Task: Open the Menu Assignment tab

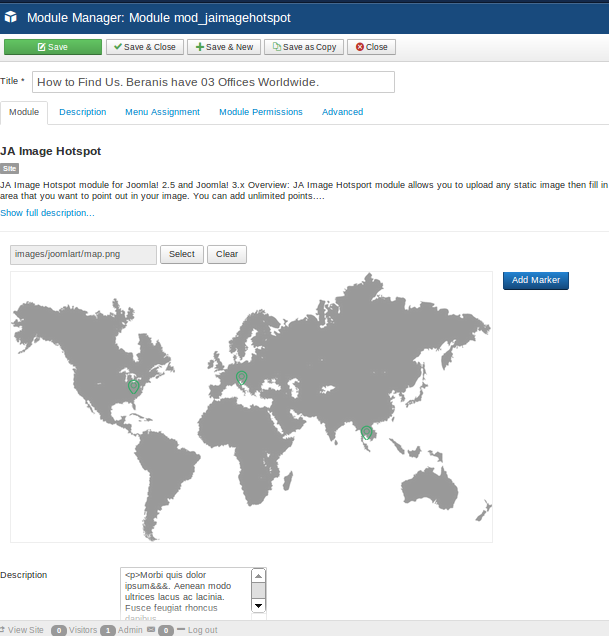Action: [162, 112]
